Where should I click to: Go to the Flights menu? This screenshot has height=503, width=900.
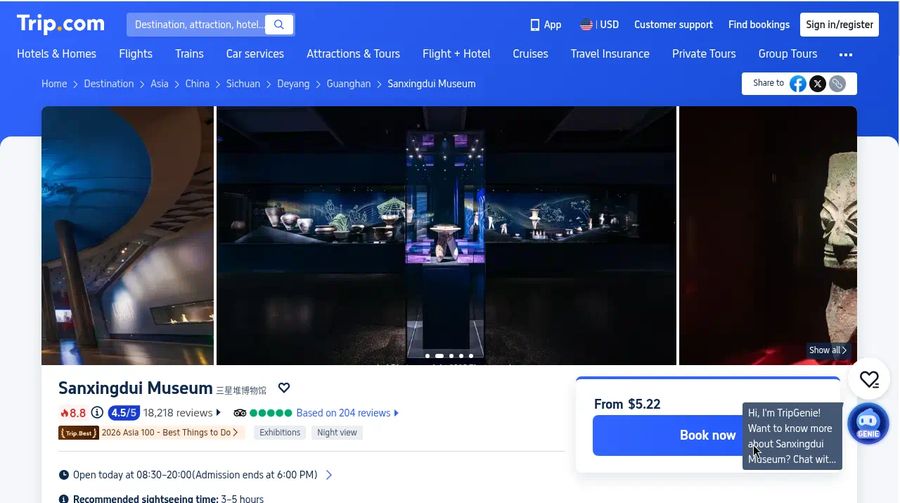(x=135, y=54)
